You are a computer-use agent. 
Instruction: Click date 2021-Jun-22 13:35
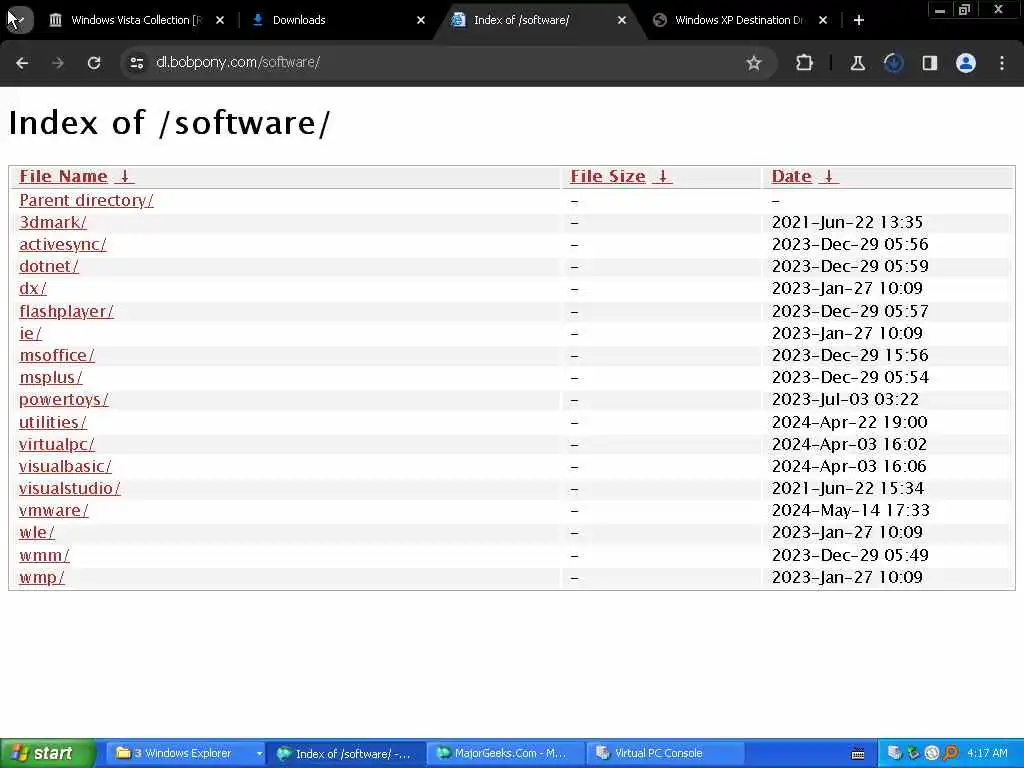pyautogui.click(x=847, y=223)
